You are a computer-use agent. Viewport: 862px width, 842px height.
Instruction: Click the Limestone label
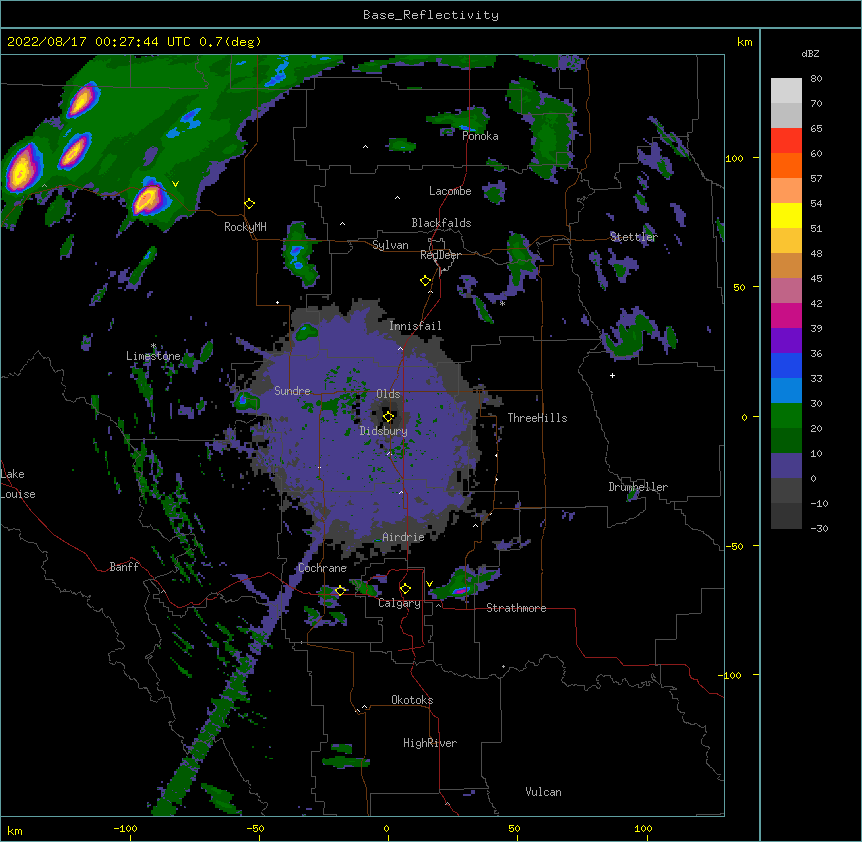click(153, 356)
